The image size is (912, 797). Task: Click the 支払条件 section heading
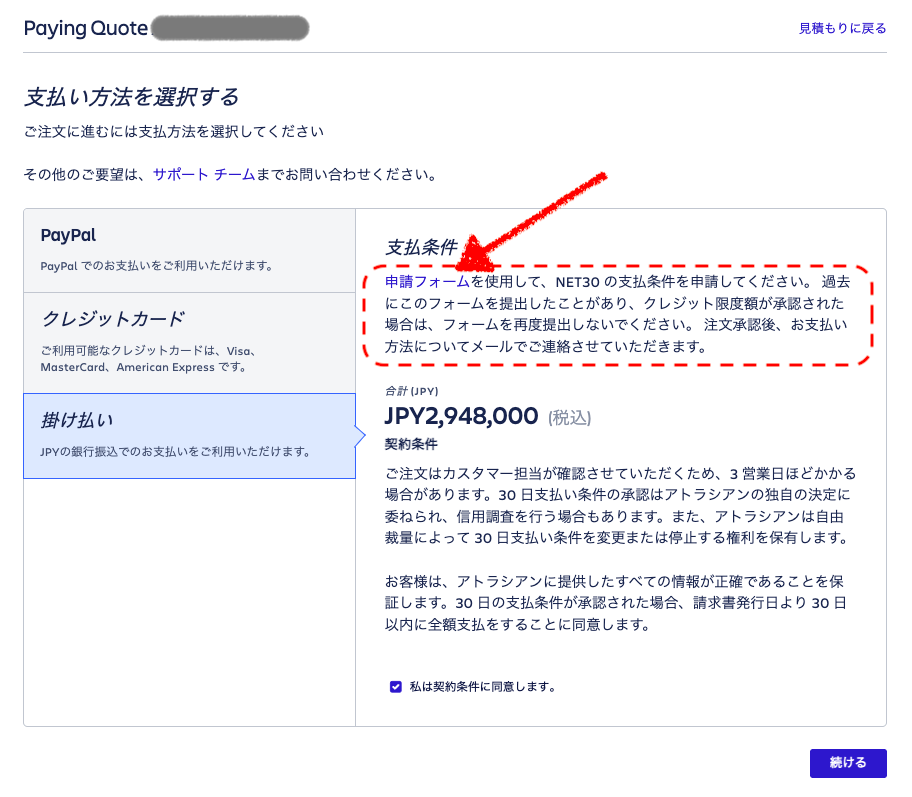point(421,247)
